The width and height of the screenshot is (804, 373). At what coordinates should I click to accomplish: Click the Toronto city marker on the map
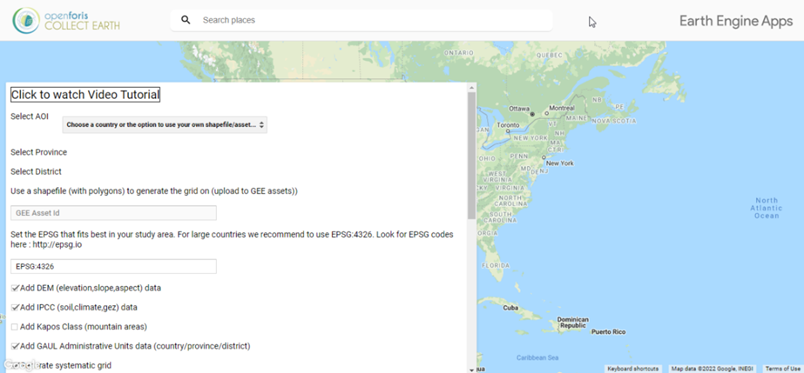(508, 131)
